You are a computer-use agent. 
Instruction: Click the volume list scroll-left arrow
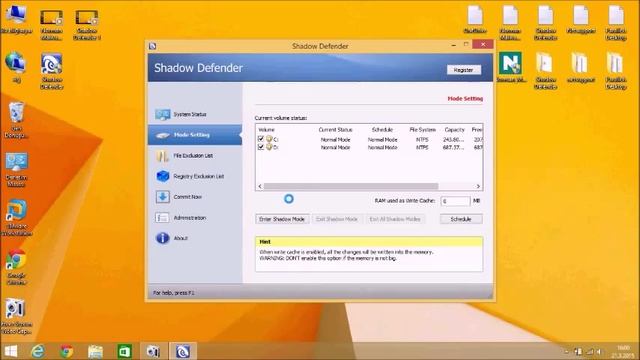pos(260,186)
